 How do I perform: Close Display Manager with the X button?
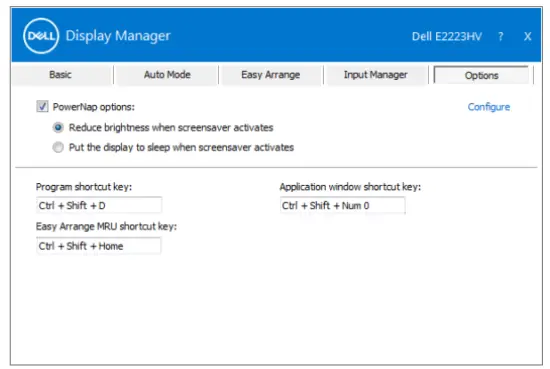pyautogui.click(x=528, y=36)
